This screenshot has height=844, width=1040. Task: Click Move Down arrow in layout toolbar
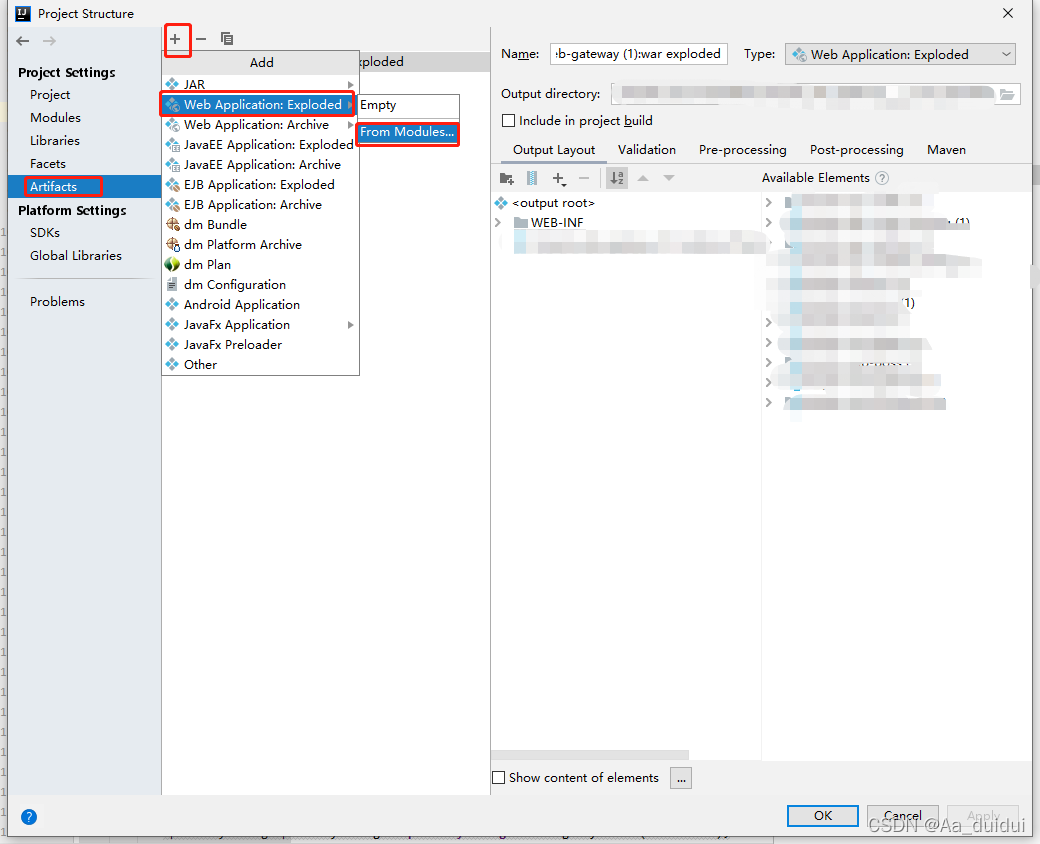tap(669, 178)
